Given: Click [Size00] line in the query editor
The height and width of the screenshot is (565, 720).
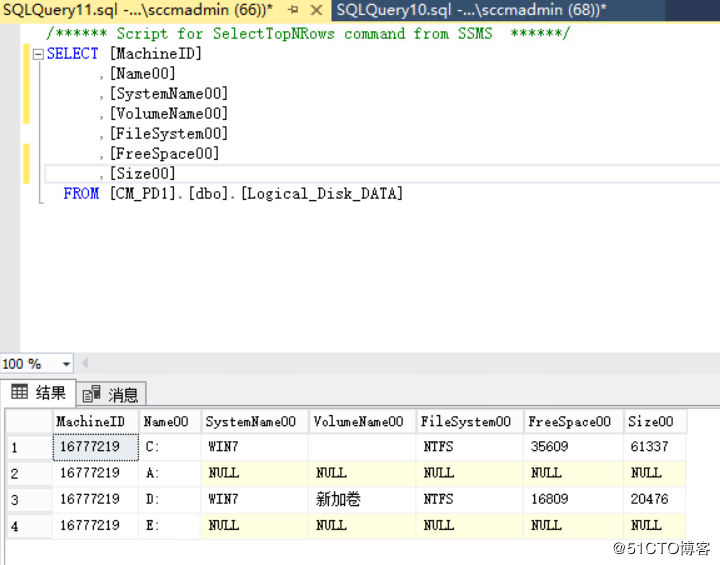Looking at the screenshot, I should coord(143,174).
